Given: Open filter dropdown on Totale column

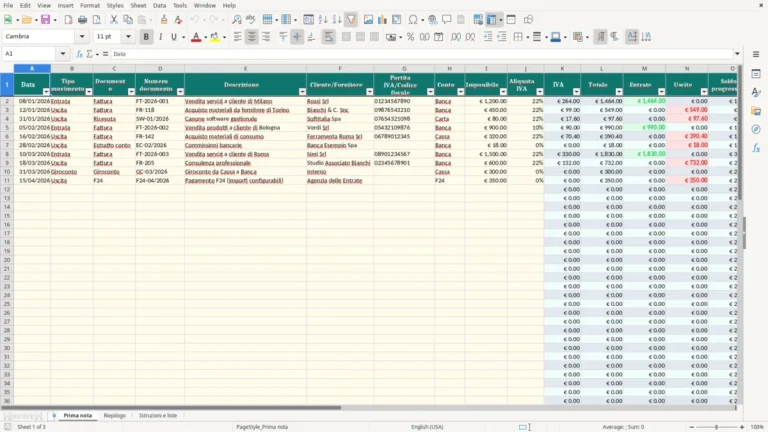Looking at the screenshot, I should (619, 92).
